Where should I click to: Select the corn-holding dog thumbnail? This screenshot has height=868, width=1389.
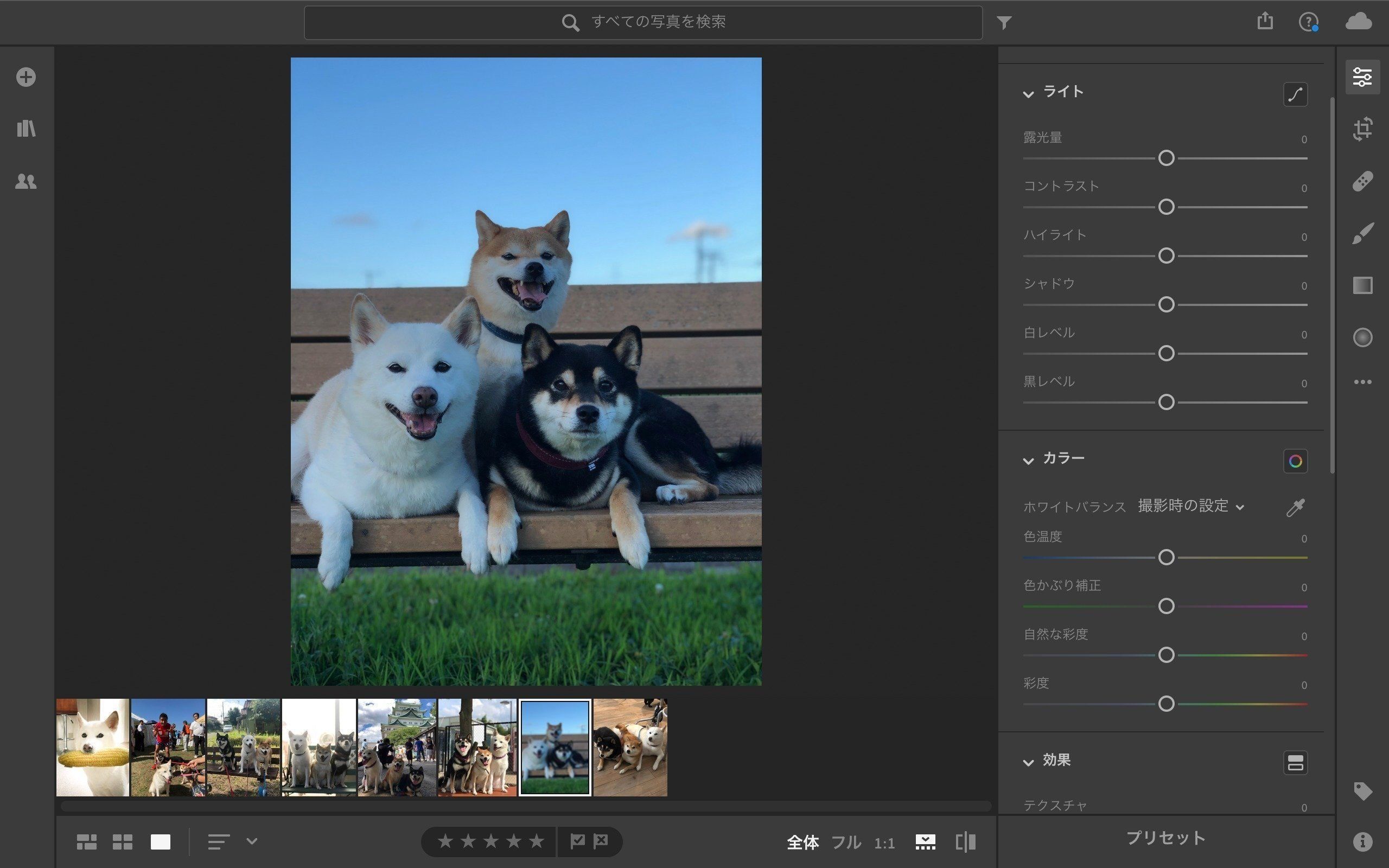click(x=92, y=748)
